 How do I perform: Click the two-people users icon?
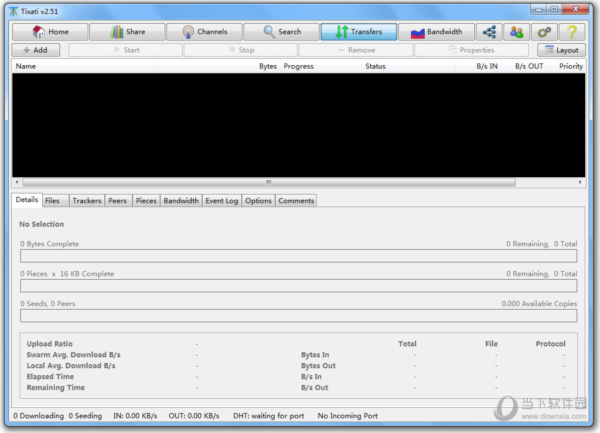coord(517,32)
